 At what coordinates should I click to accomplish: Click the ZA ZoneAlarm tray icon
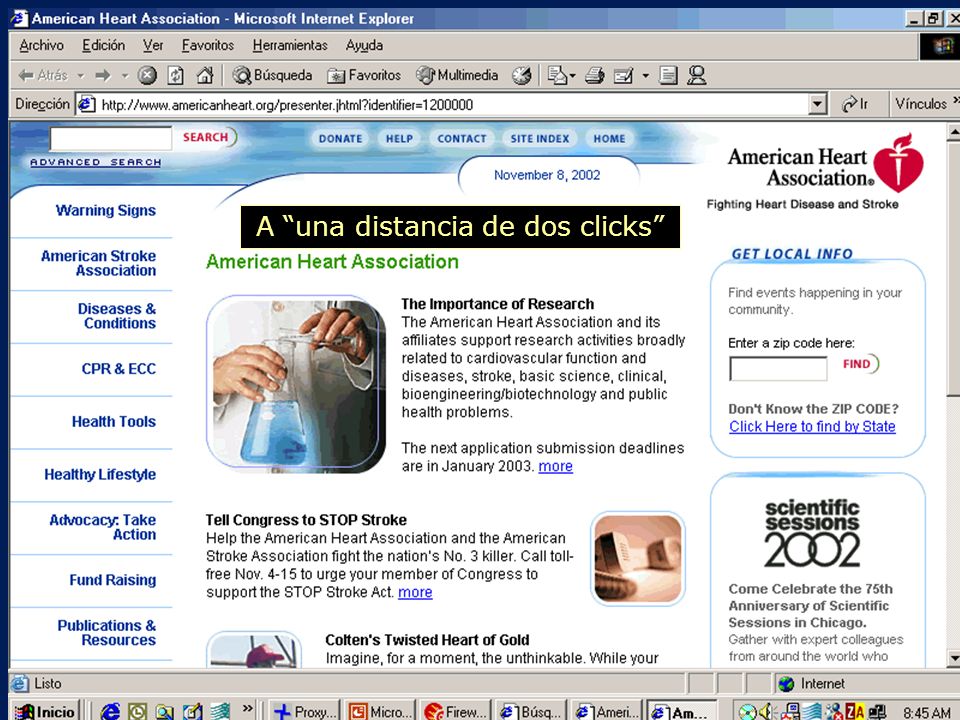point(854,711)
